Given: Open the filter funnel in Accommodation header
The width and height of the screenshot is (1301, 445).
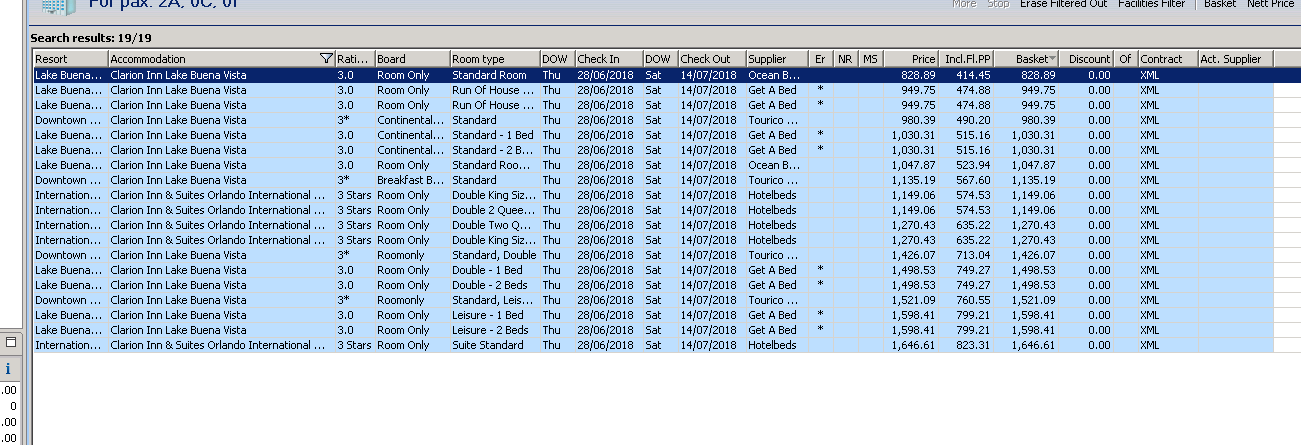Looking at the screenshot, I should tap(326, 59).
